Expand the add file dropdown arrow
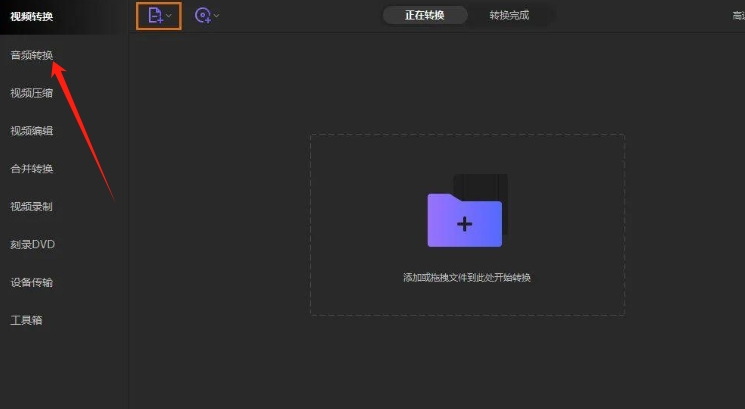Image resolution: width=745 pixels, height=409 pixels. tap(169, 16)
